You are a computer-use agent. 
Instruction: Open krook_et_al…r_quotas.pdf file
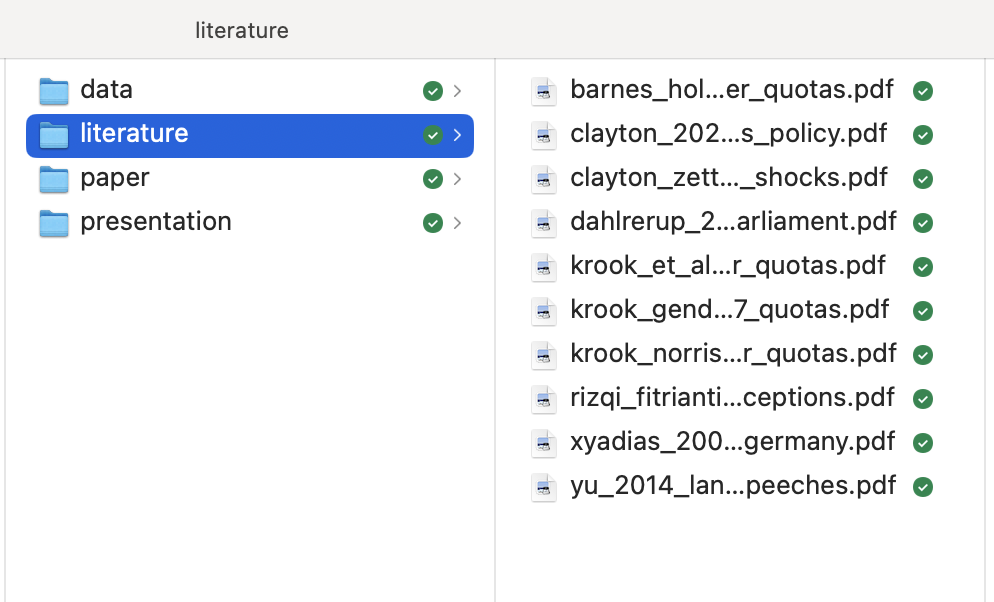[727, 266]
